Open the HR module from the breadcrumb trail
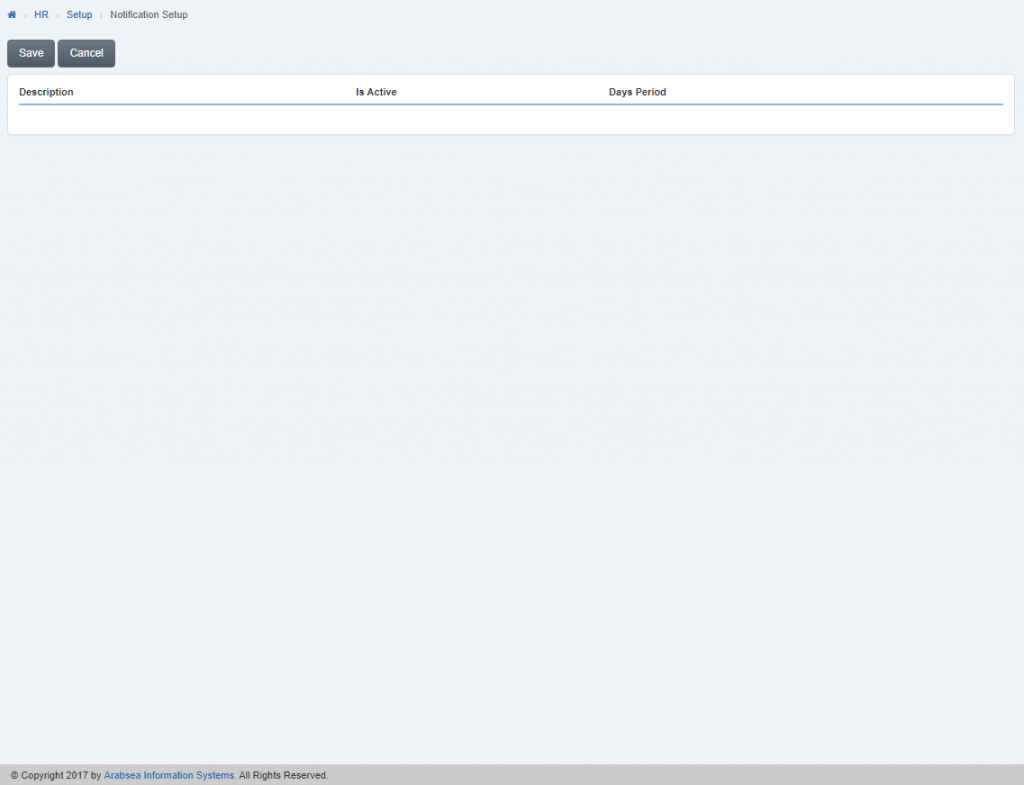 [x=41, y=14]
